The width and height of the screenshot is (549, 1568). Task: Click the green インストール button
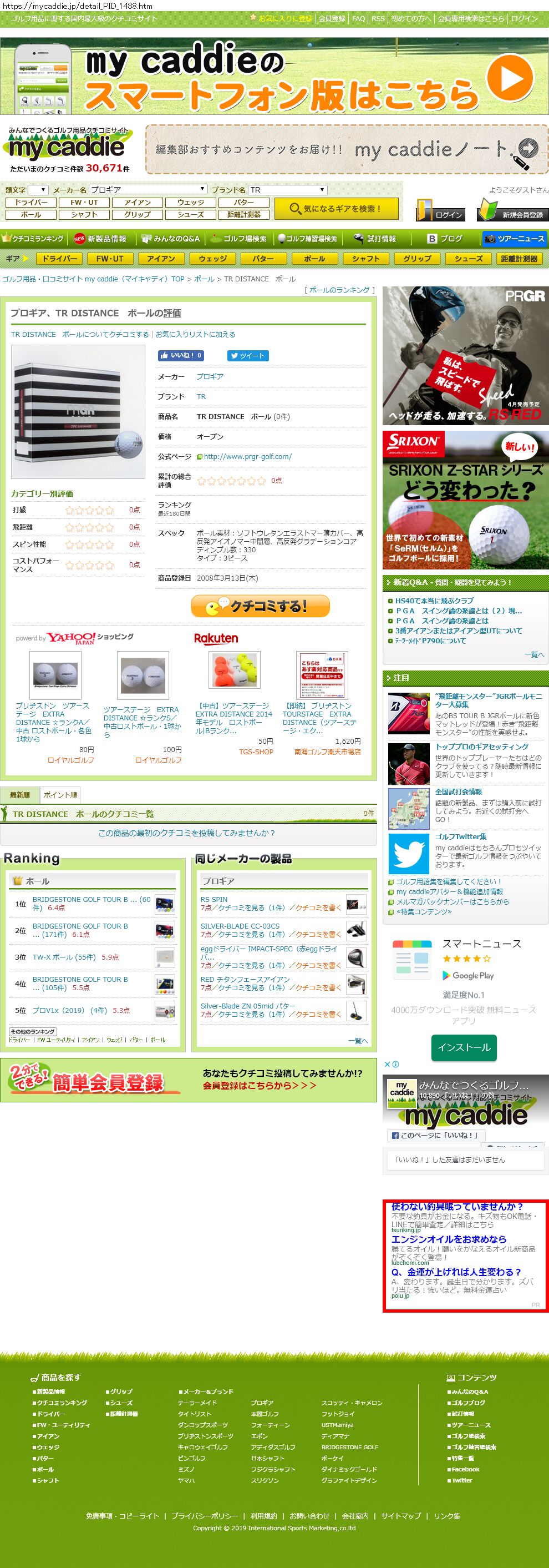(464, 1047)
